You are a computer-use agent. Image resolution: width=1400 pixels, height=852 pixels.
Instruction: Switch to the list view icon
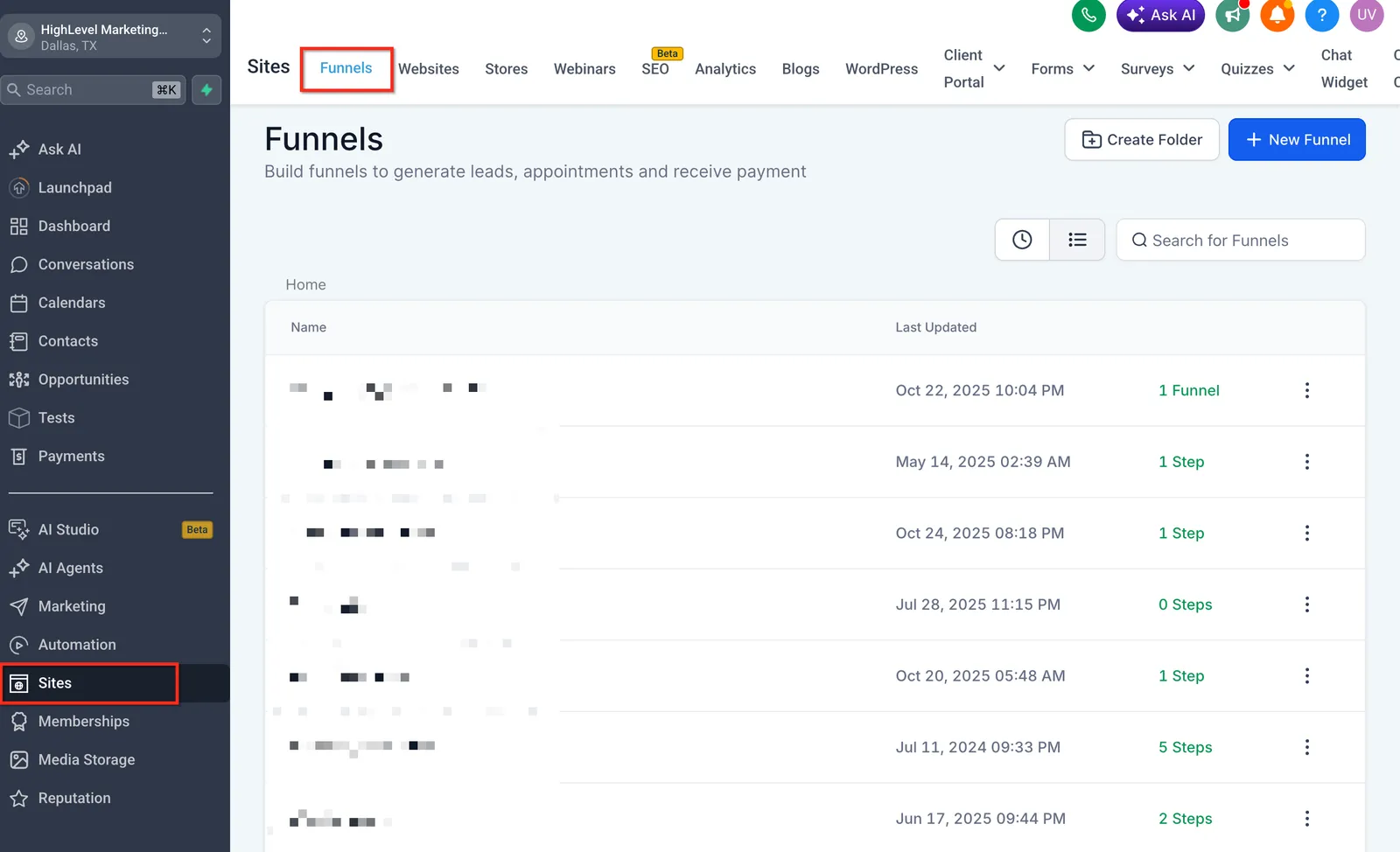click(x=1077, y=240)
